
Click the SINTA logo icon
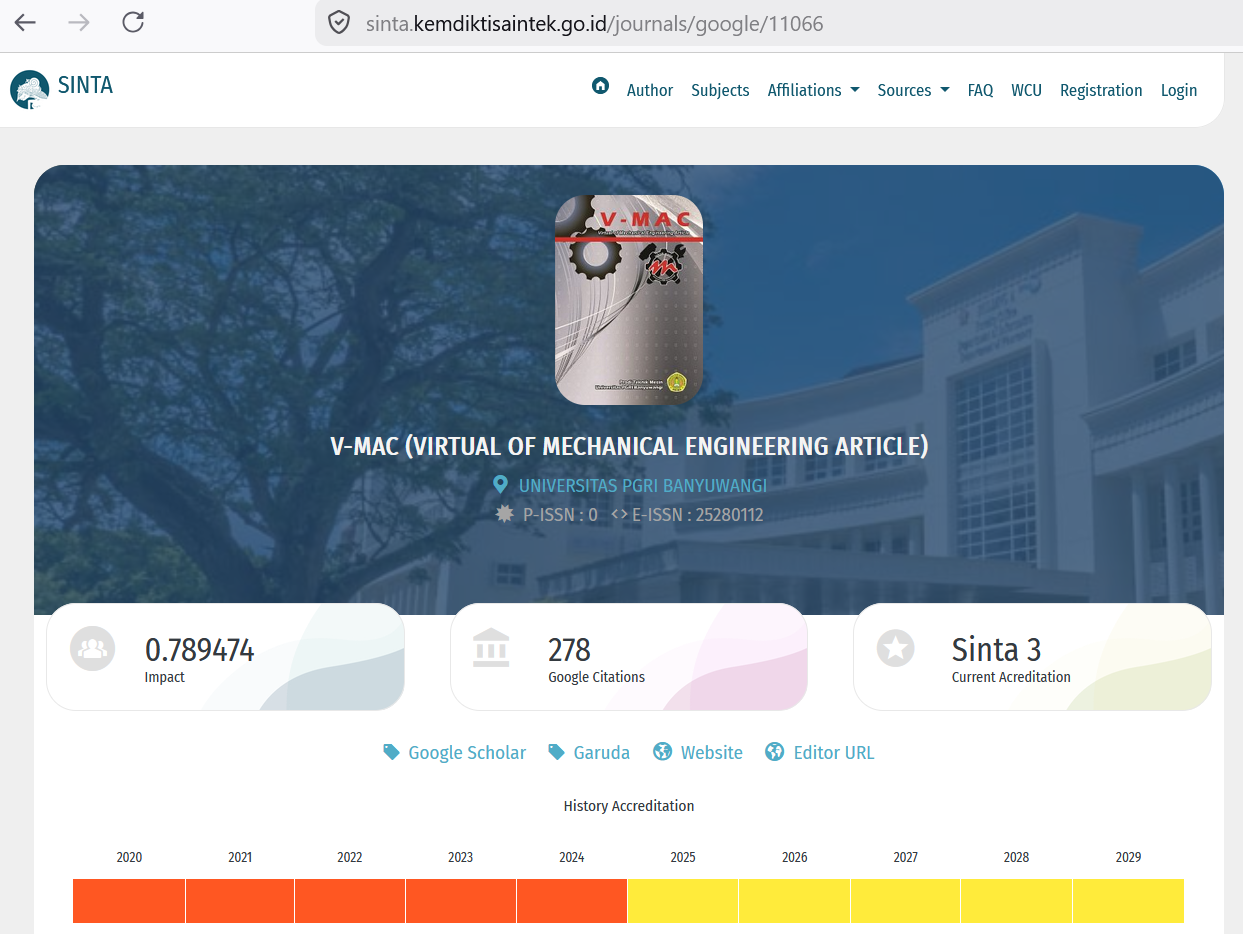click(x=30, y=89)
